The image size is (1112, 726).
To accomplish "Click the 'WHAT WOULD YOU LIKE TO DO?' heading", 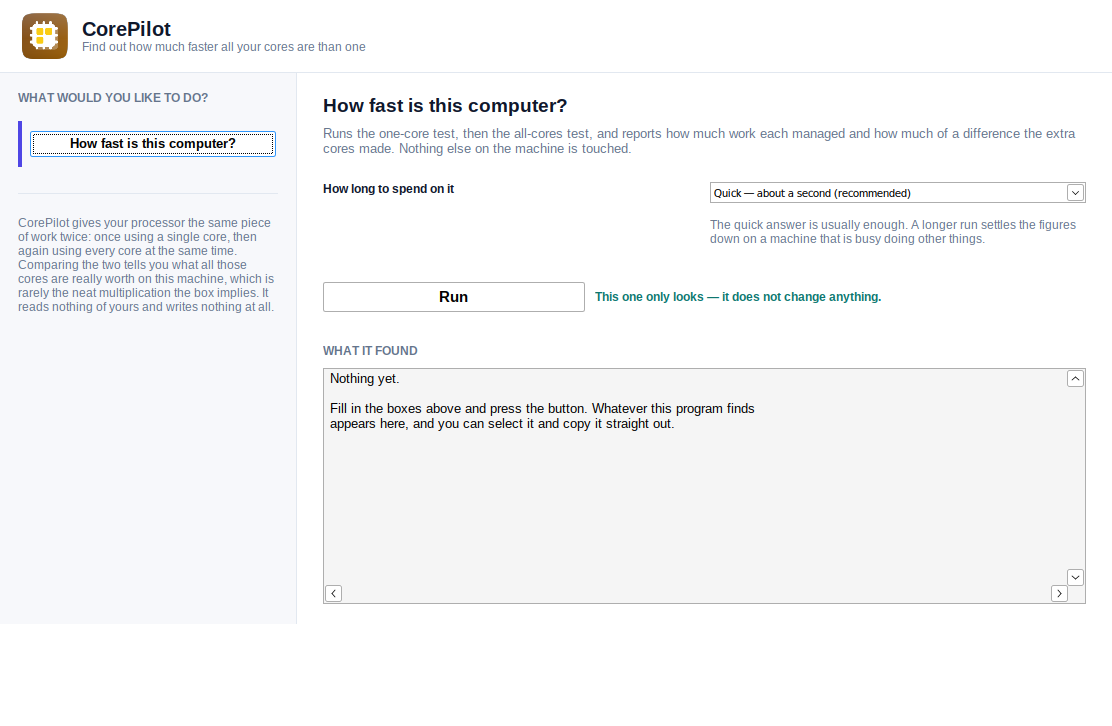I will point(113,98).
